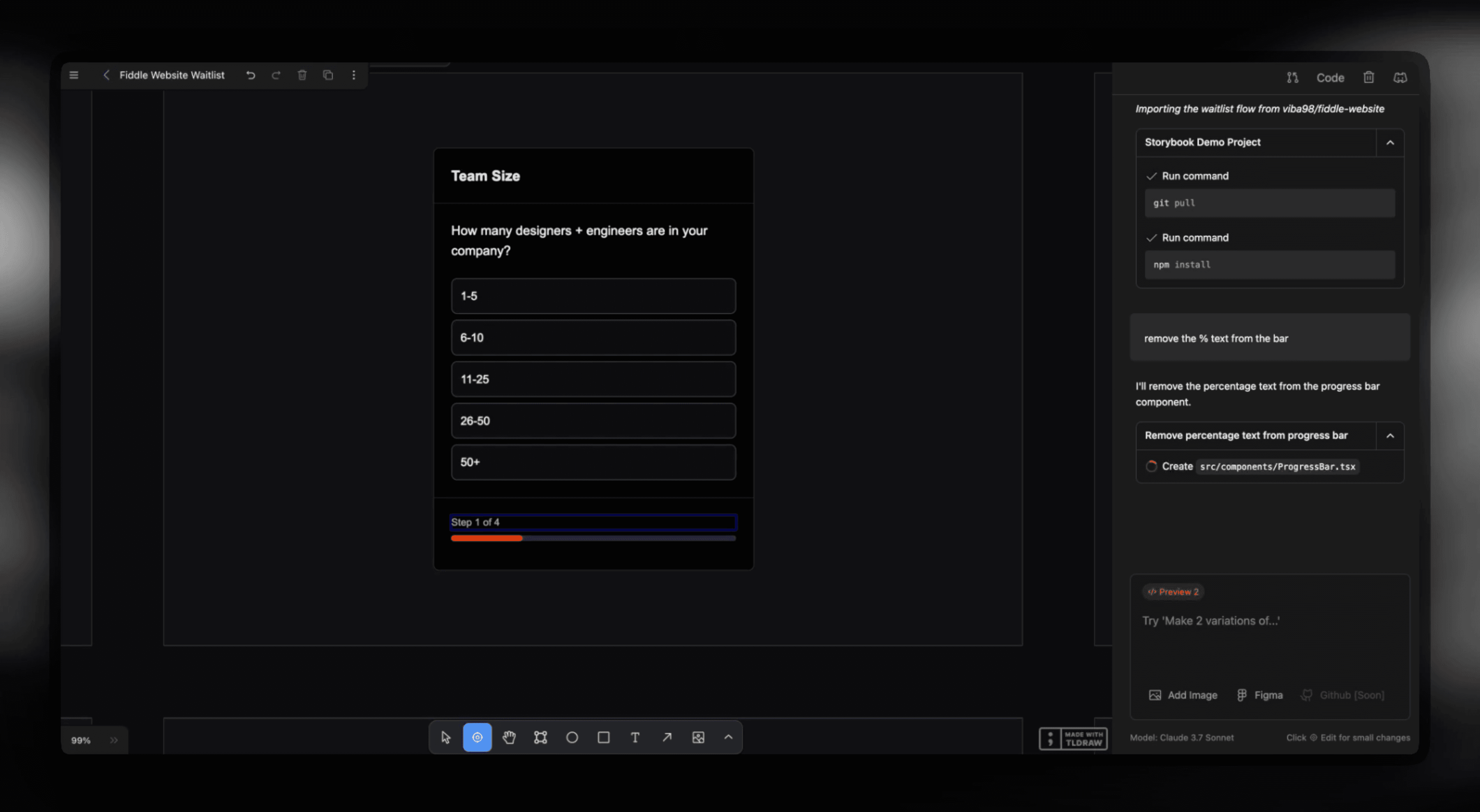Select the image asset tool
Image resolution: width=1480 pixels, height=812 pixels.
(698, 737)
